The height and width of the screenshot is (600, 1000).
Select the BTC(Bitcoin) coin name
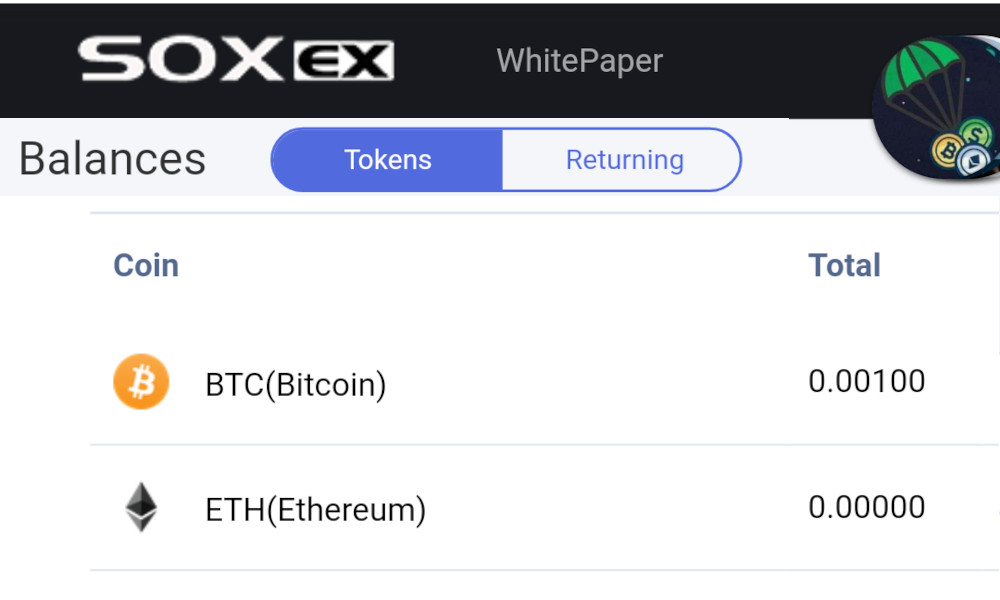[x=295, y=384]
